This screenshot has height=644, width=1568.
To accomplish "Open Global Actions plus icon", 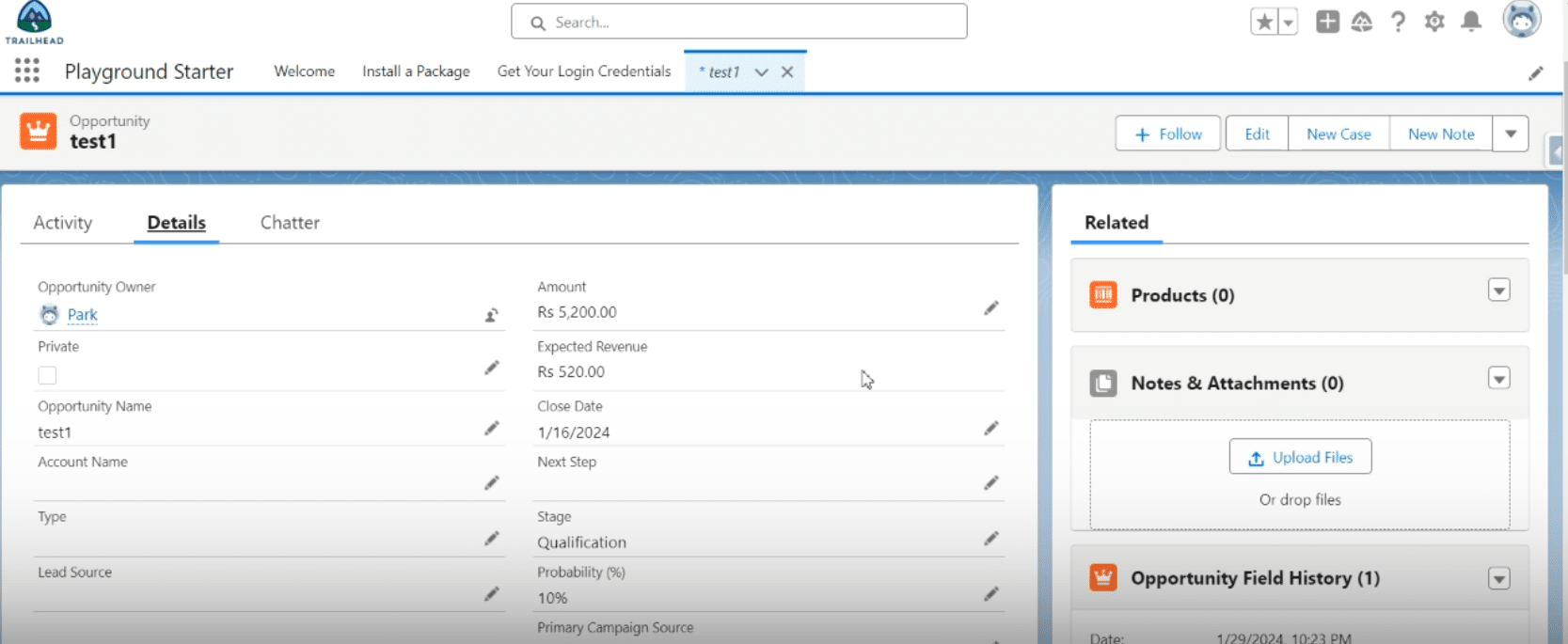I will click(x=1327, y=22).
